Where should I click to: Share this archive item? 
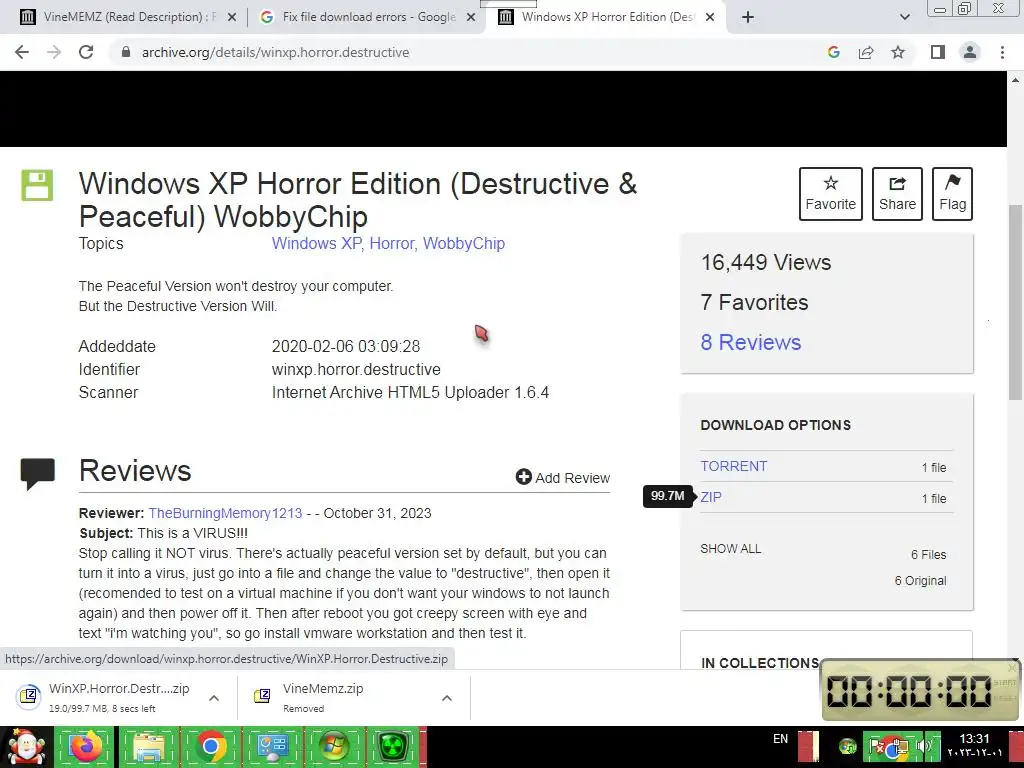897,193
